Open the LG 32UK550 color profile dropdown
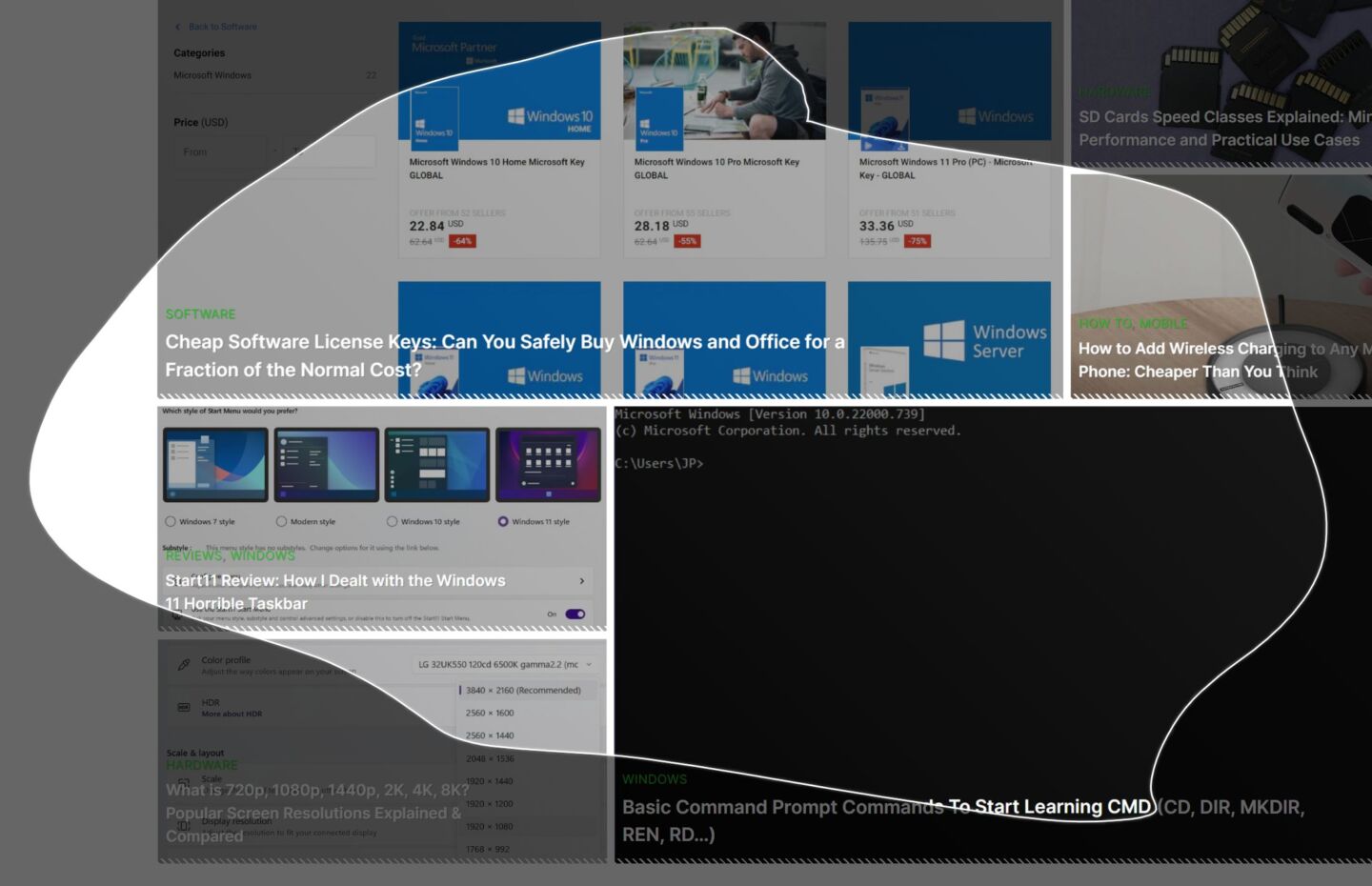1372x886 pixels. point(503,665)
